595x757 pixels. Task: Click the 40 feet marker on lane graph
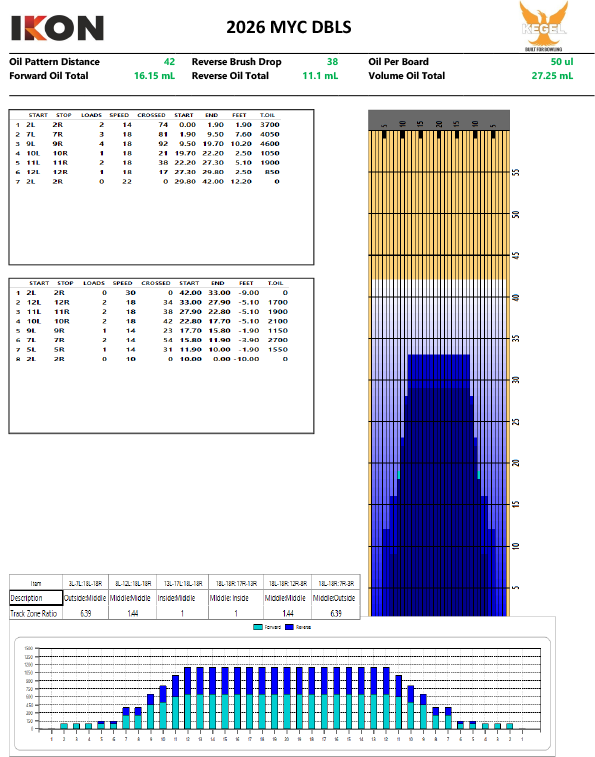coord(516,297)
